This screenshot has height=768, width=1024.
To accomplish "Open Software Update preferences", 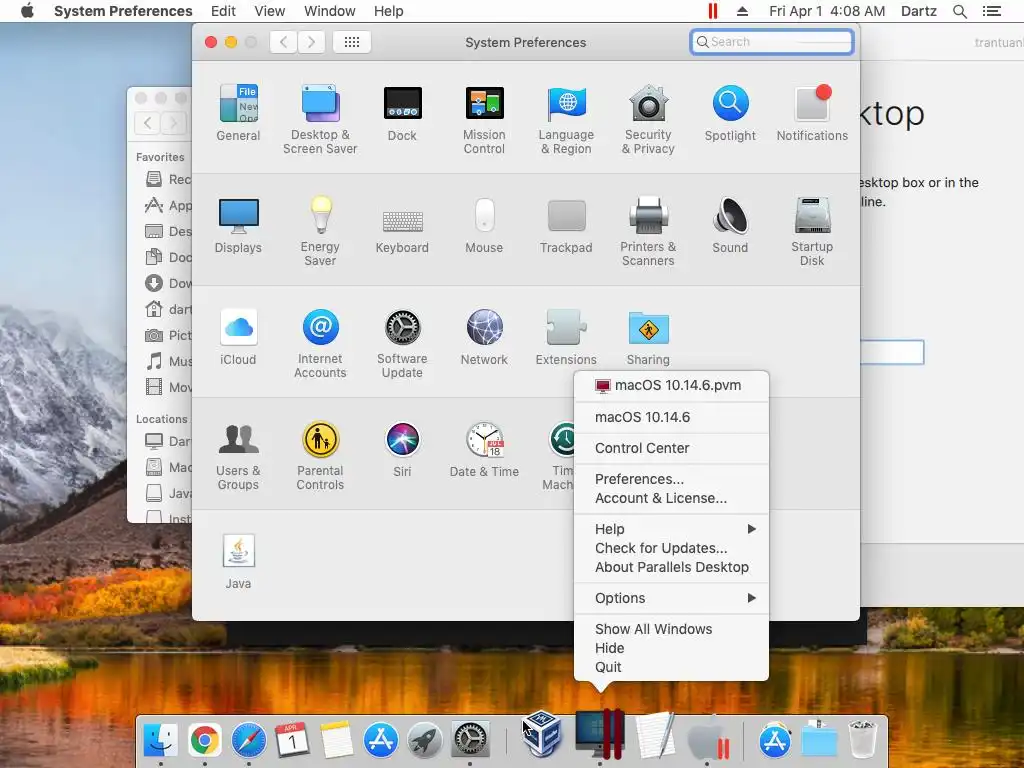I will (x=402, y=344).
